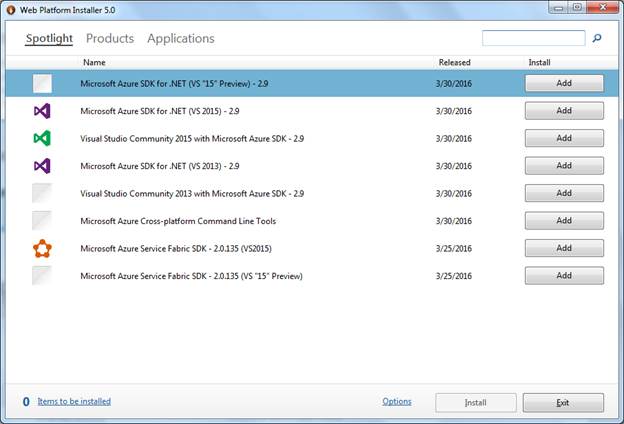The image size is (624, 424).
Task: Sort by the Released column header
Action: pyautogui.click(x=454, y=63)
